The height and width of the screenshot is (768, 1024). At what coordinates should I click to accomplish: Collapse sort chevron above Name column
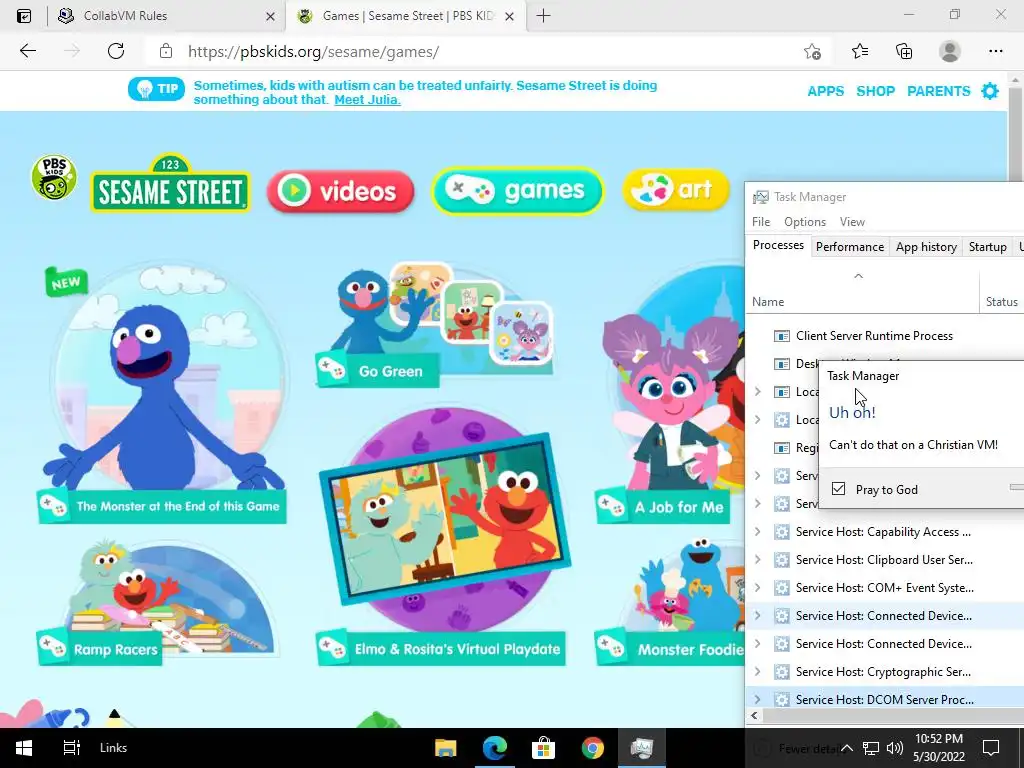pos(859,276)
